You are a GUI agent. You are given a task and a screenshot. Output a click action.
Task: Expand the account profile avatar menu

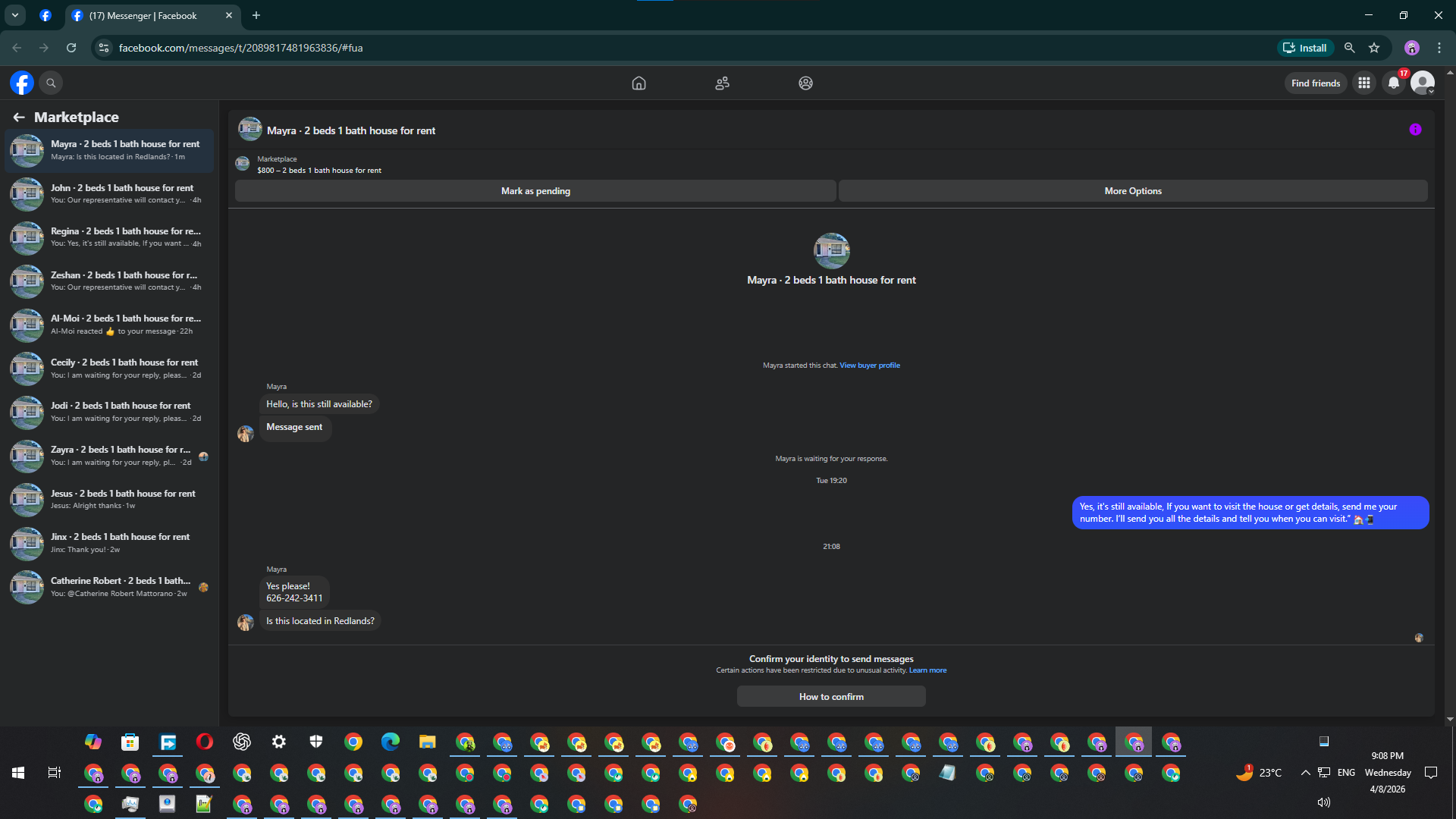1423,83
